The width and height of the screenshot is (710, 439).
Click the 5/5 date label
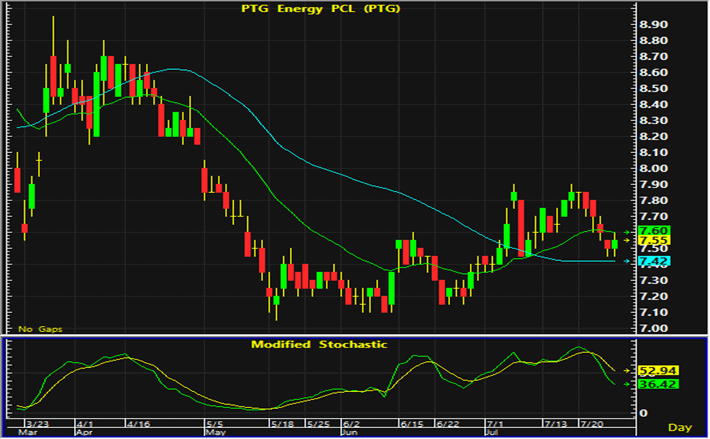click(x=215, y=424)
